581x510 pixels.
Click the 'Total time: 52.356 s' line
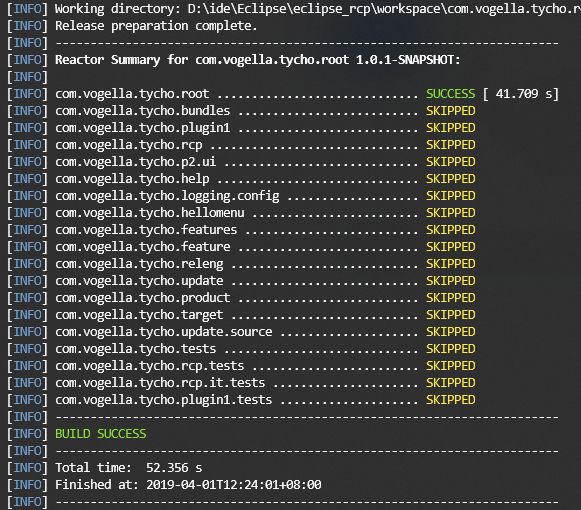(129, 468)
